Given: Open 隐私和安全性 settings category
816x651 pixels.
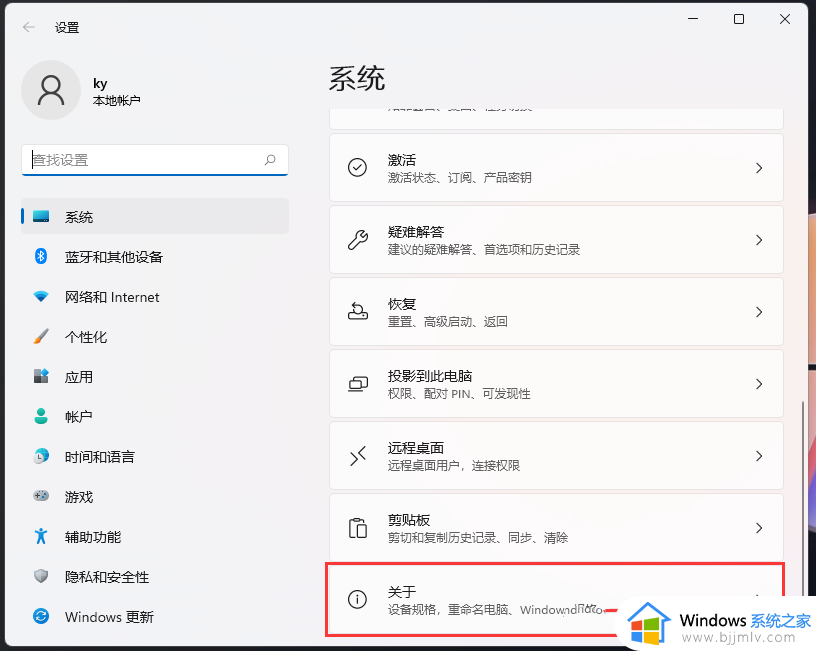Looking at the screenshot, I should point(155,577).
